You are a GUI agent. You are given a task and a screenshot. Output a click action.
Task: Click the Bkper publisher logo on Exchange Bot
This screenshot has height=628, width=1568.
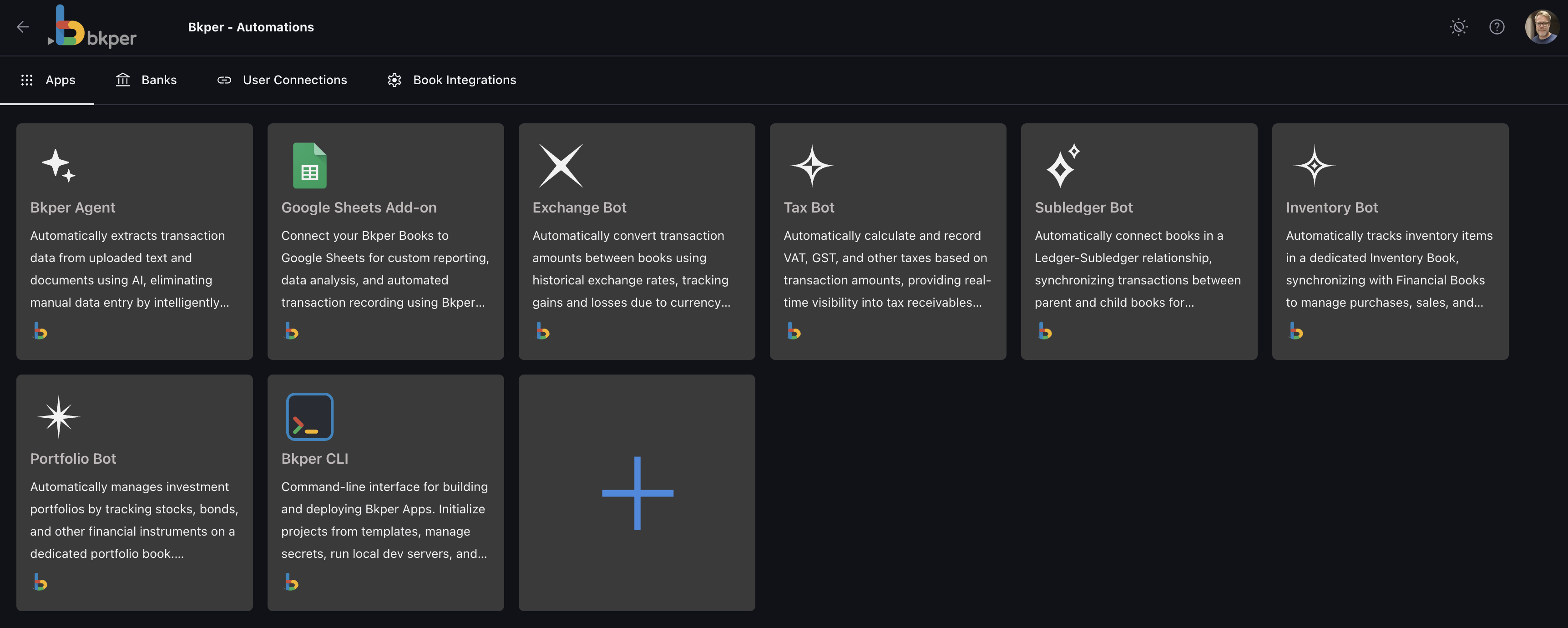pos(542,331)
